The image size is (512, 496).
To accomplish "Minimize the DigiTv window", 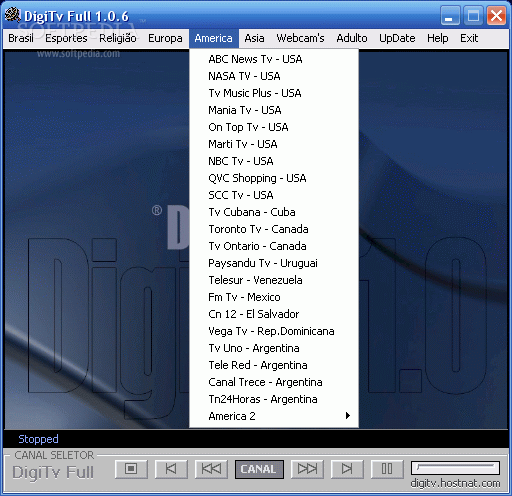I will click(x=450, y=16).
